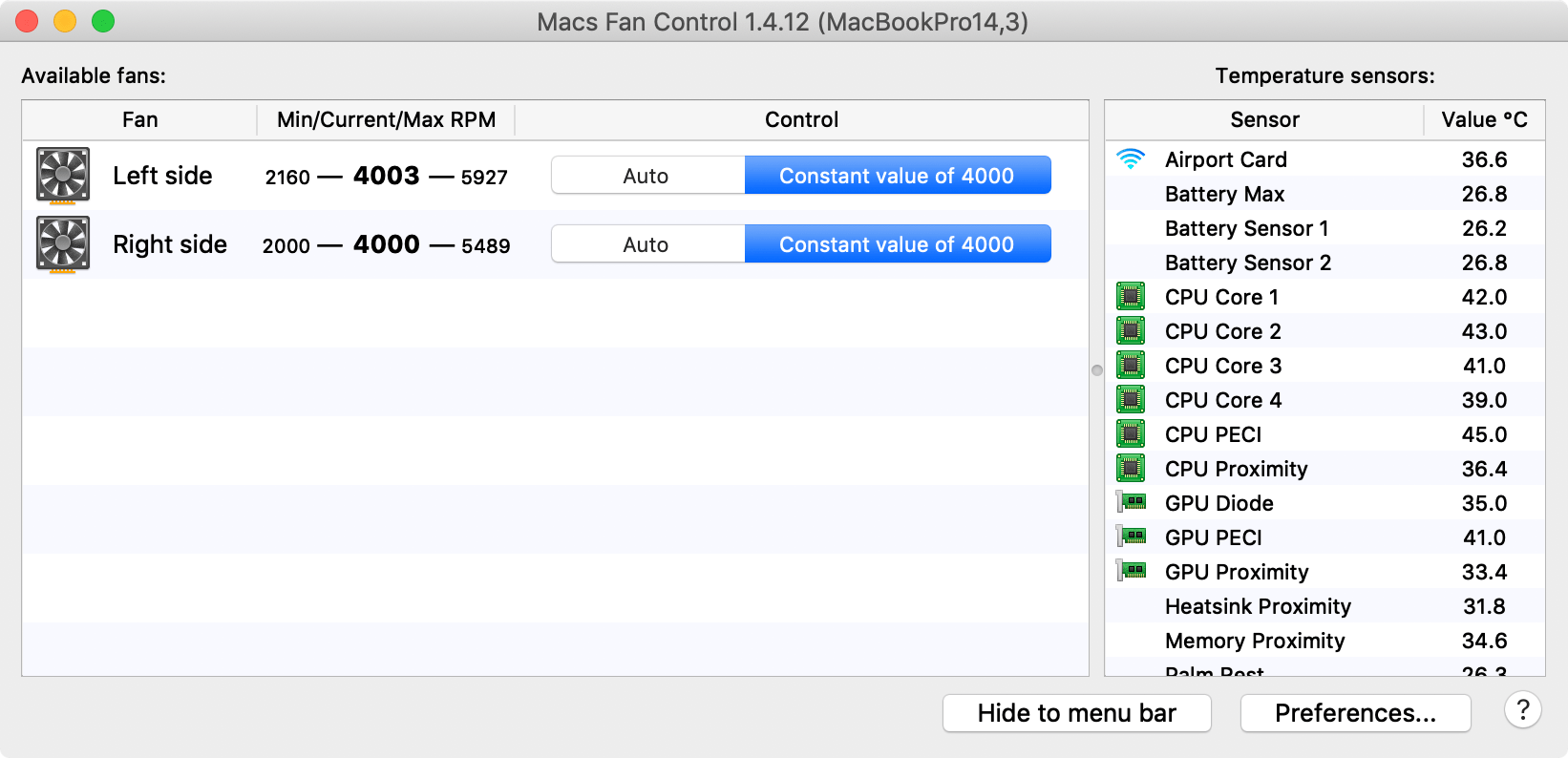This screenshot has width=1568, height=758.
Task: Click Battery Sensor 1 value 26.2
Action: [1484, 228]
